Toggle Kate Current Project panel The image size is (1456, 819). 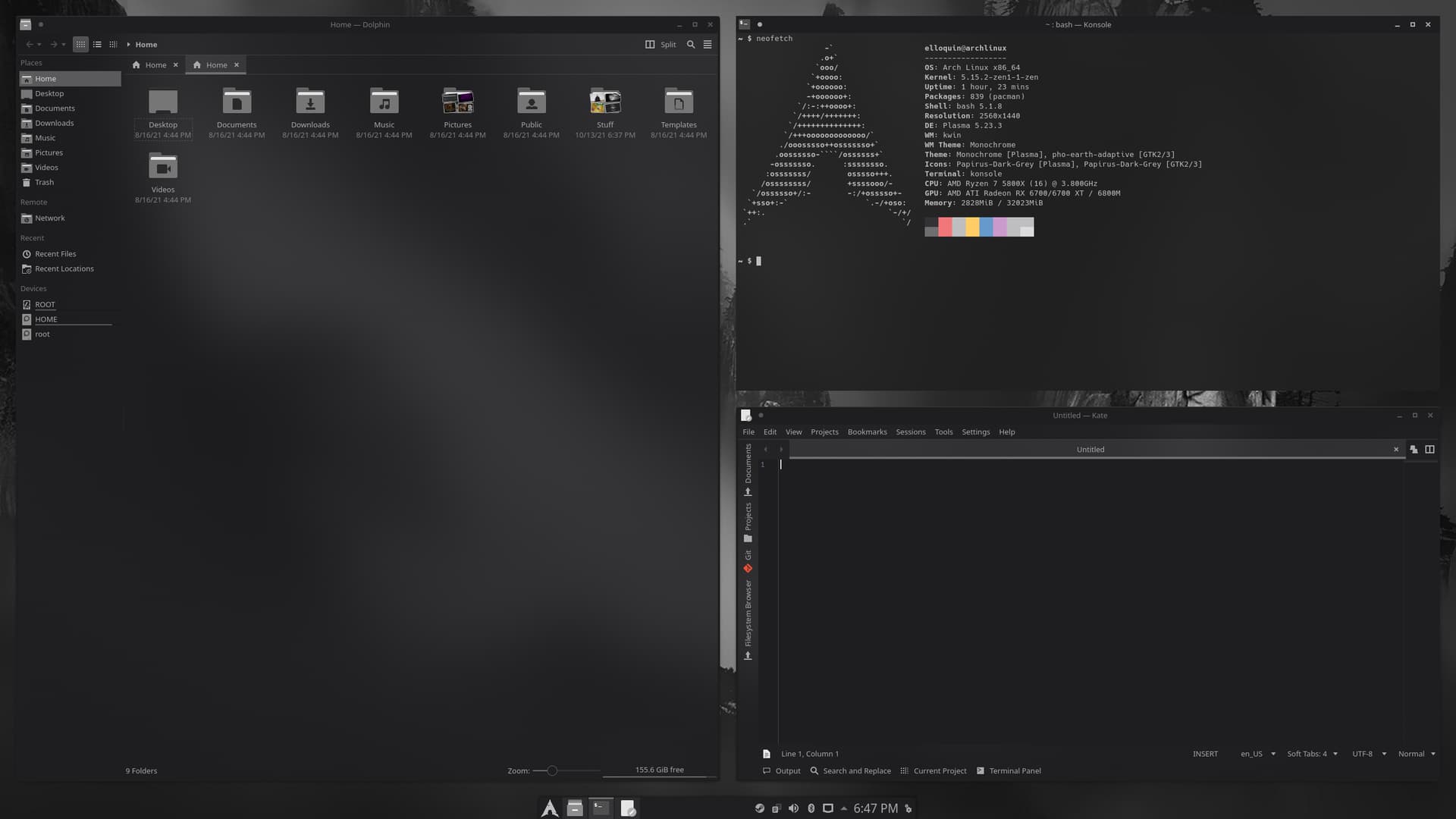933,771
